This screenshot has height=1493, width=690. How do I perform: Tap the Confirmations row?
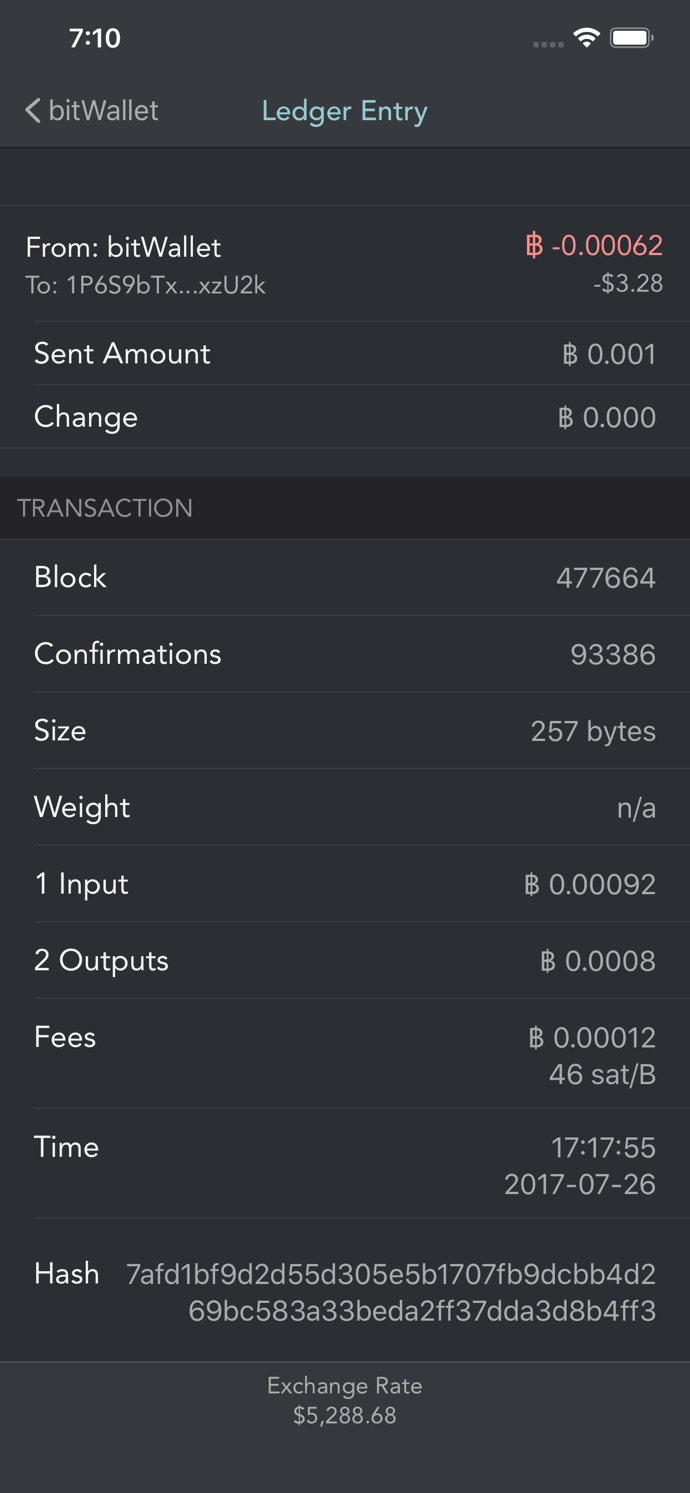344,654
